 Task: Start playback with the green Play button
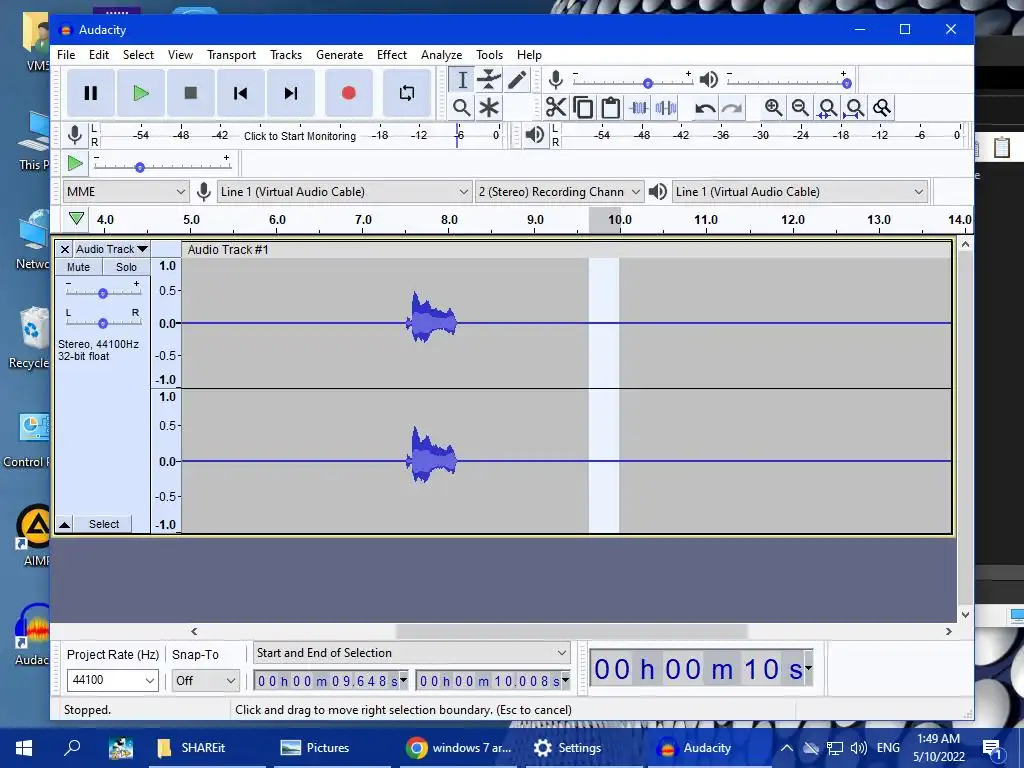(140, 93)
